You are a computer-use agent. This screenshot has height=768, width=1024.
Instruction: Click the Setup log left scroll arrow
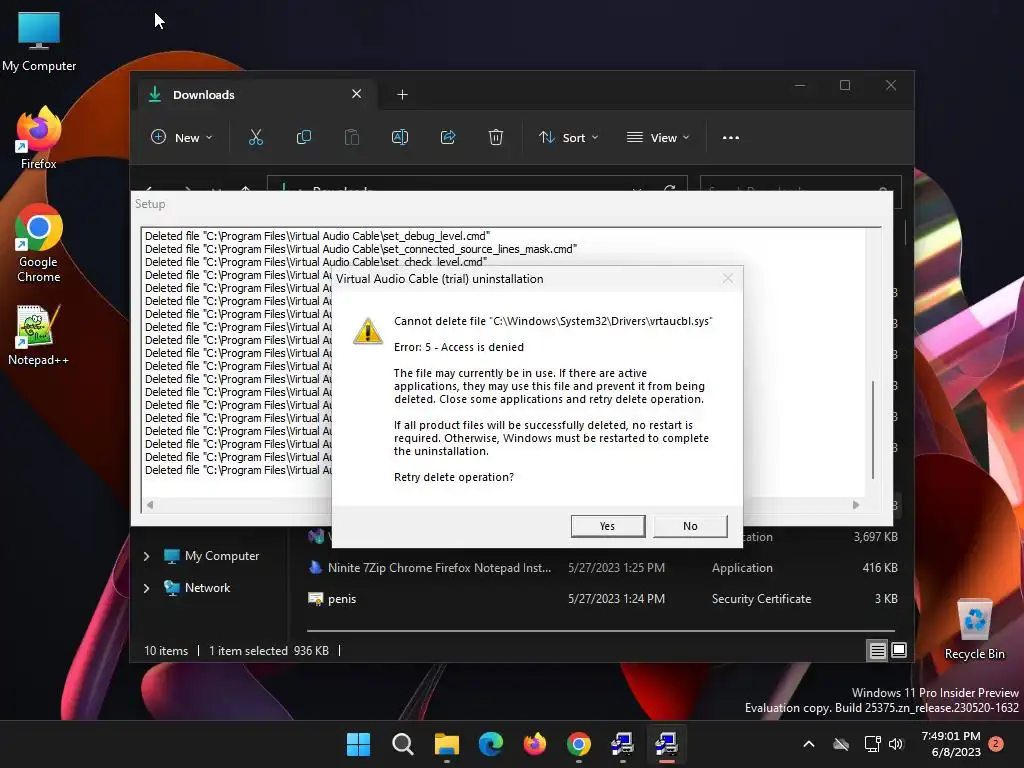click(150, 505)
